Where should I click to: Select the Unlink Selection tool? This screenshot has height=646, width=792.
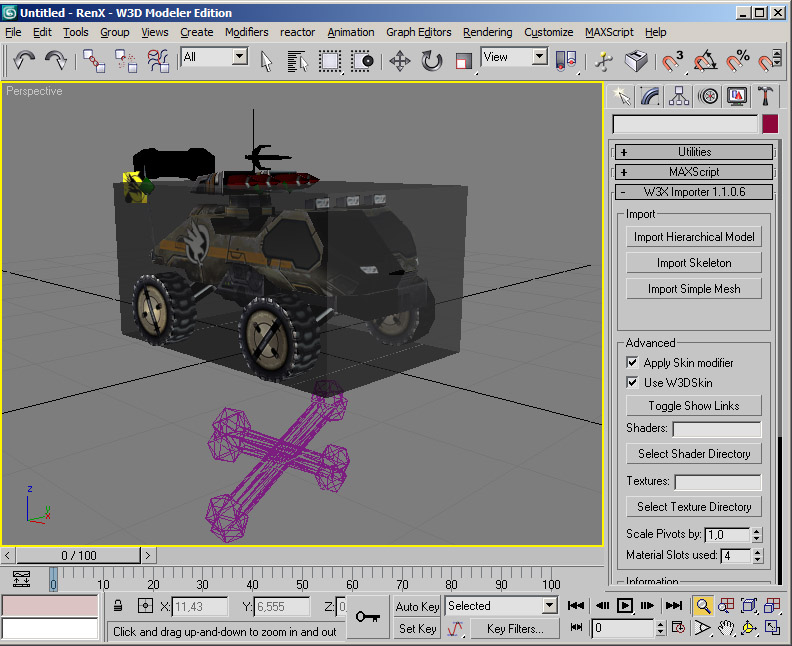tap(126, 61)
